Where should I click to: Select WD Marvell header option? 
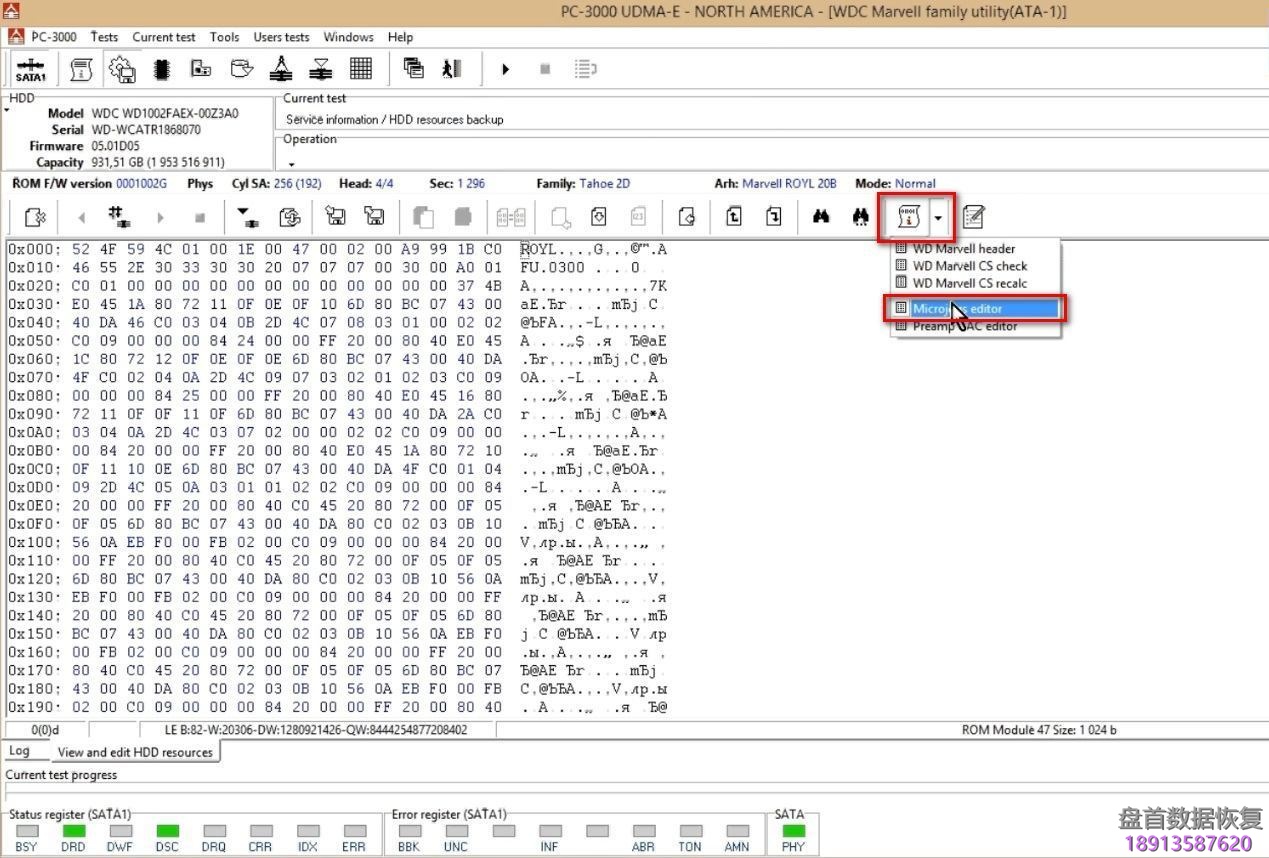point(963,249)
